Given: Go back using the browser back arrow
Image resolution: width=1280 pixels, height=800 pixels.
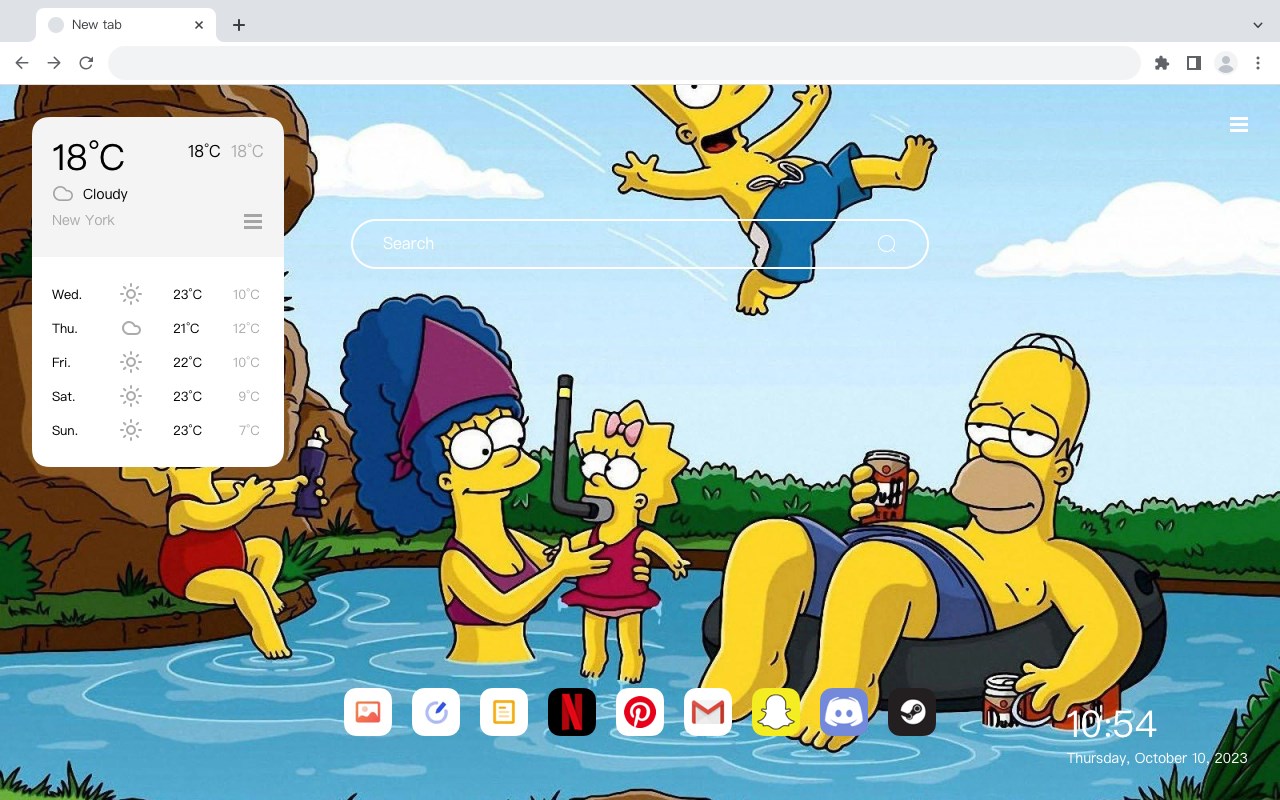Looking at the screenshot, I should tap(22, 63).
